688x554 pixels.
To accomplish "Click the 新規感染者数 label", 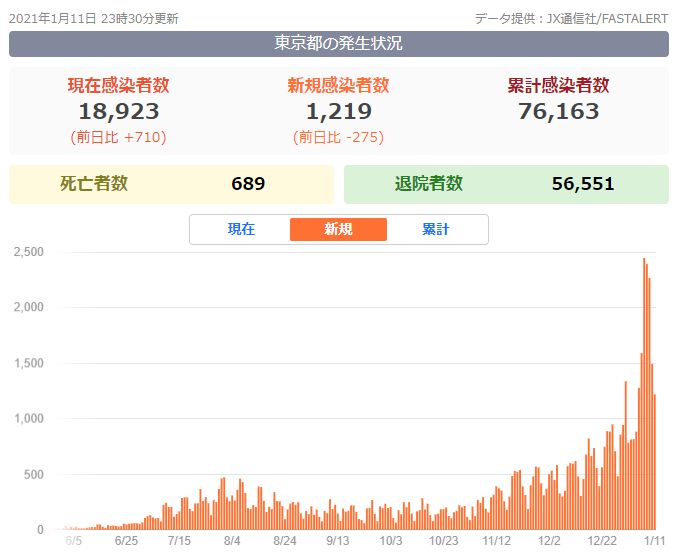I will 338,85.
